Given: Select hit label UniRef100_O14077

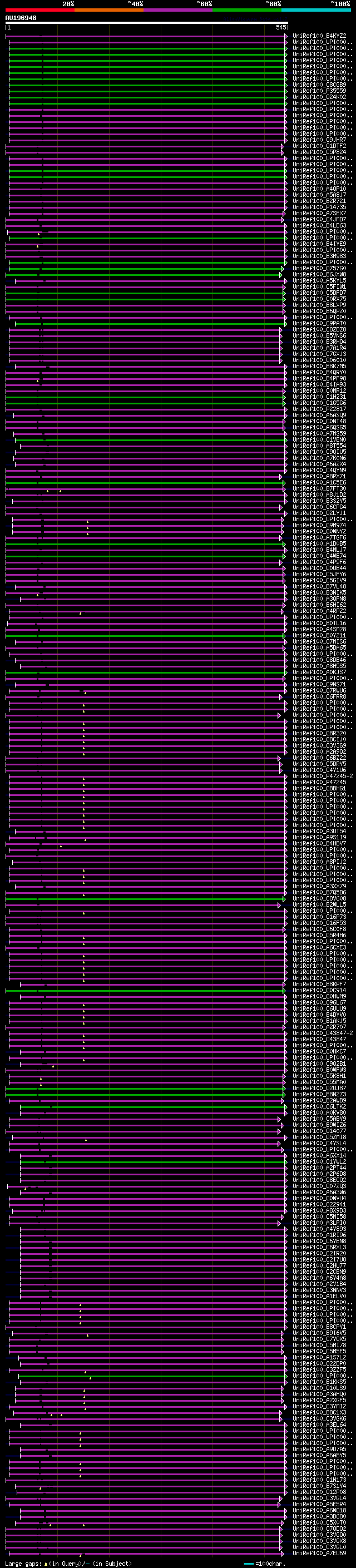Looking at the screenshot, I should tap(319, 1131).
